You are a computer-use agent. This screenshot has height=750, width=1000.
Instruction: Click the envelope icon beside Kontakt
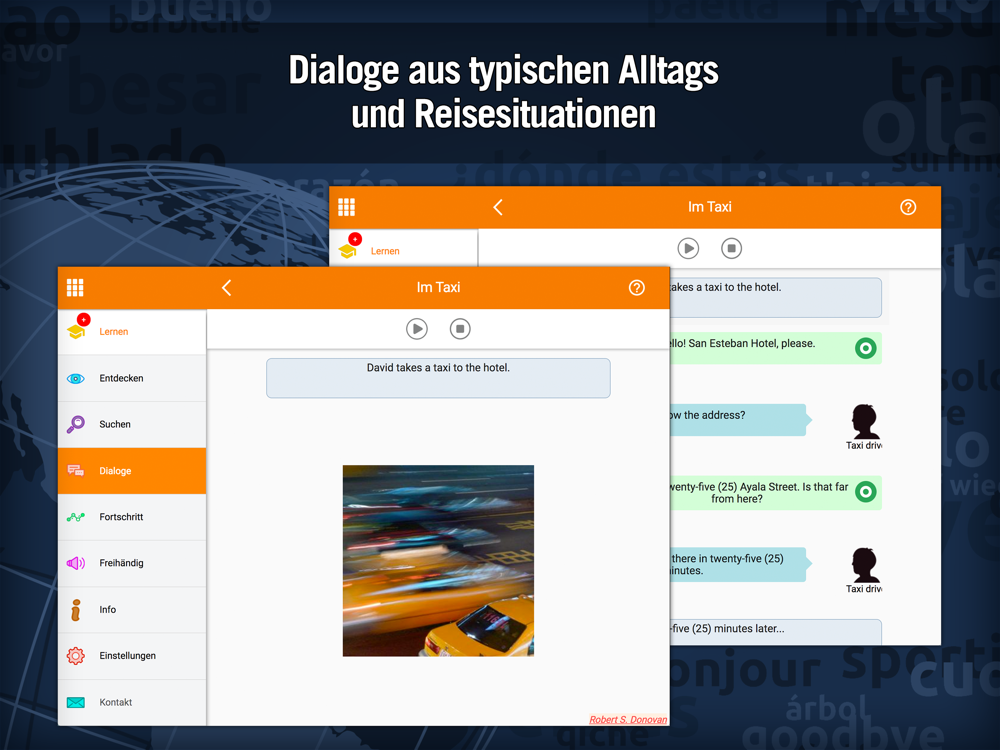point(76,702)
